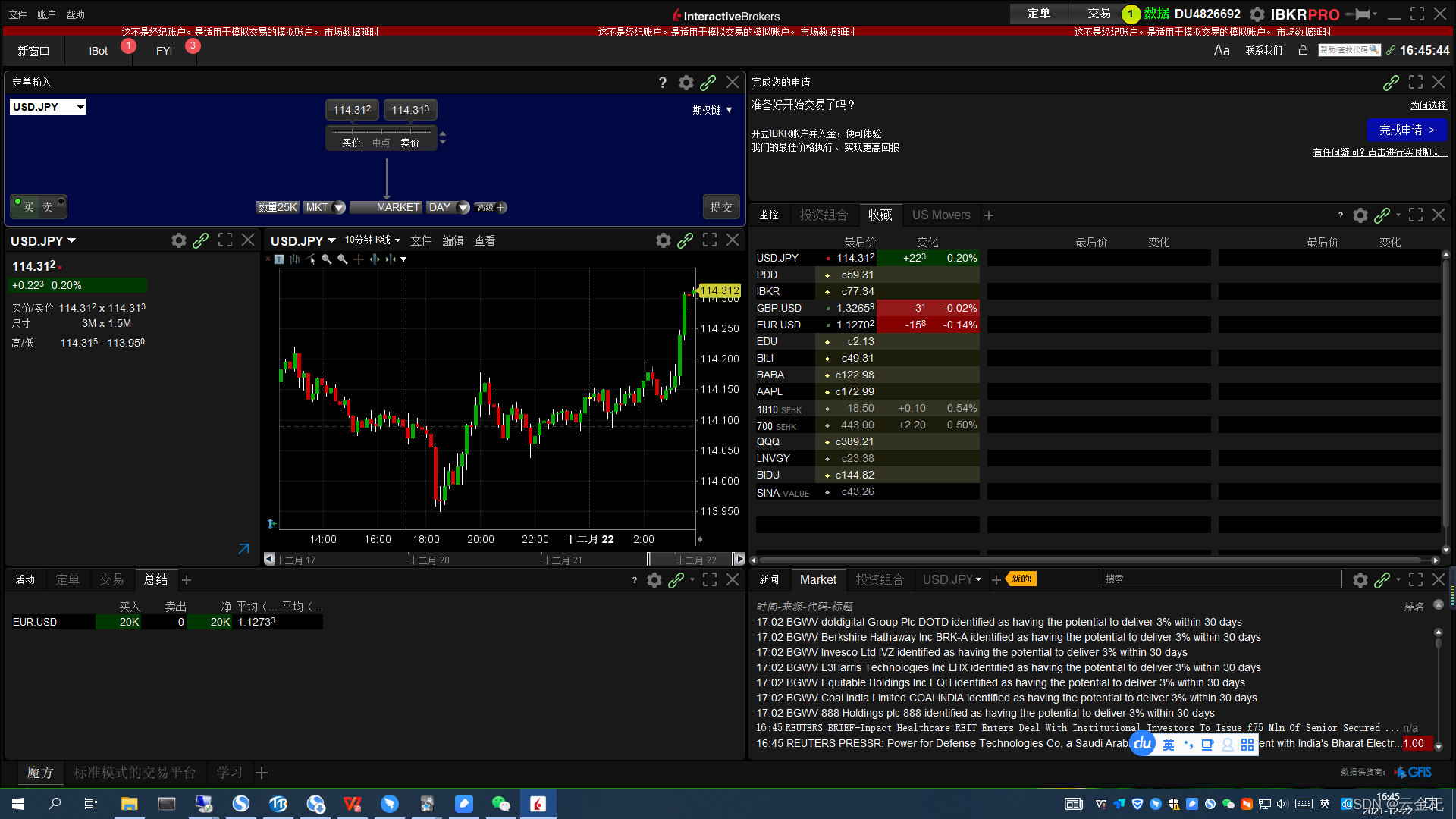The width and height of the screenshot is (1456, 819).
Task: Open the pop-out arrow in quote panel
Action: (x=243, y=548)
